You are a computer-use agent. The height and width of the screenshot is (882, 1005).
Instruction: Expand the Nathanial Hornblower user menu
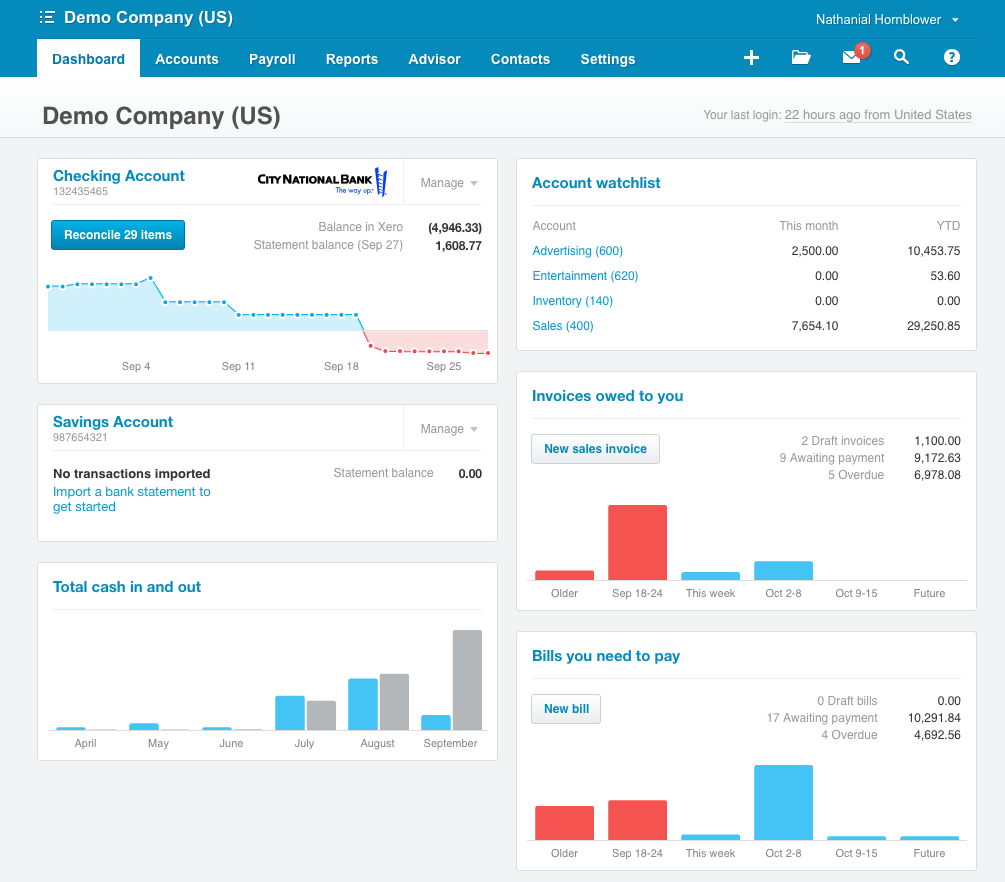(x=888, y=19)
